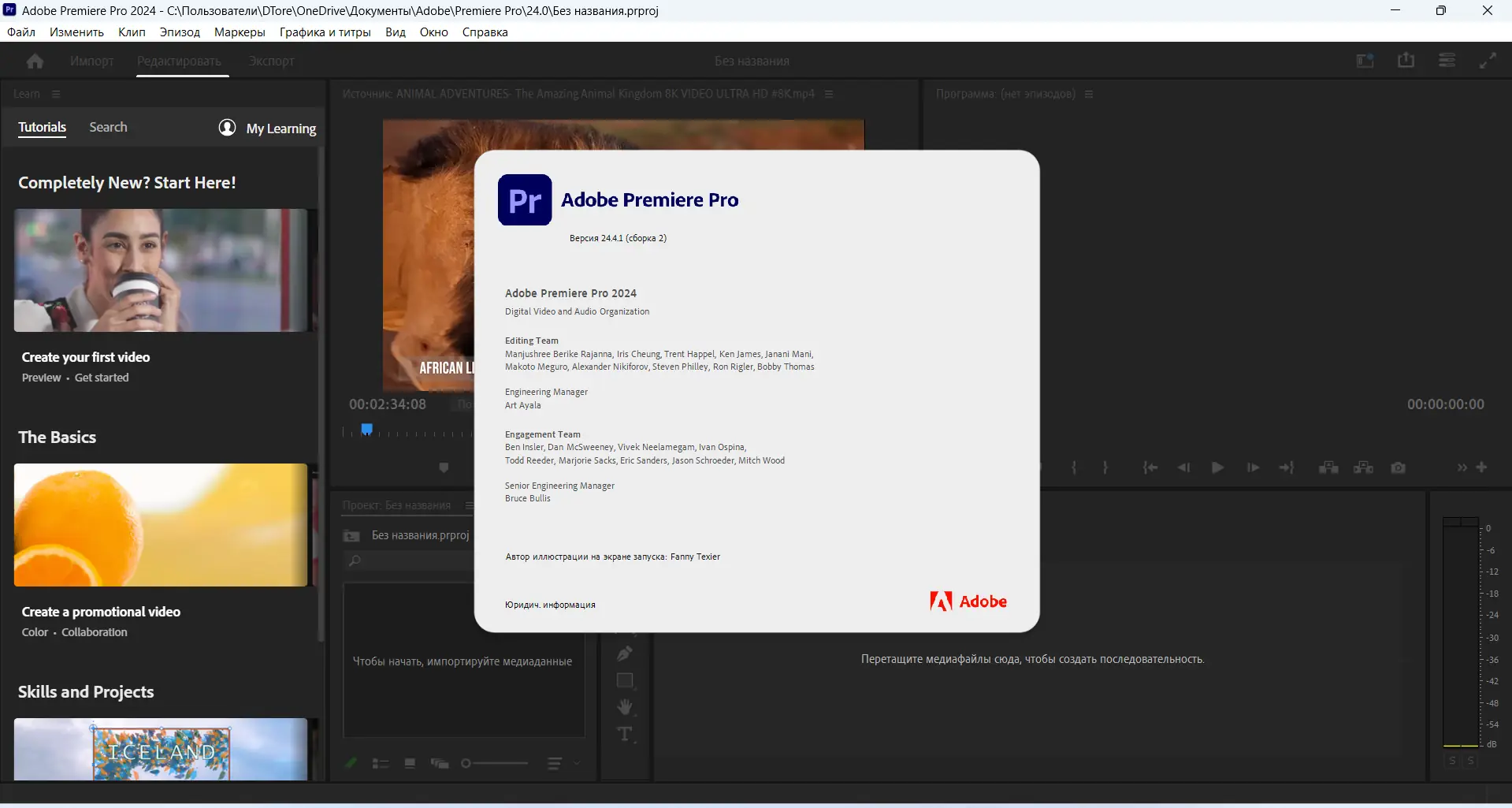Open the Эпизод menu
Screen dimensions: 1512x808
coord(180,32)
